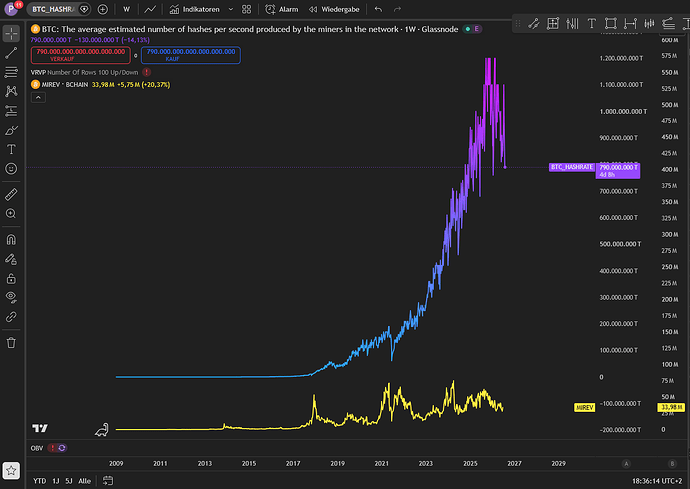Click the red VERKAUF price box

[x=81, y=55]
